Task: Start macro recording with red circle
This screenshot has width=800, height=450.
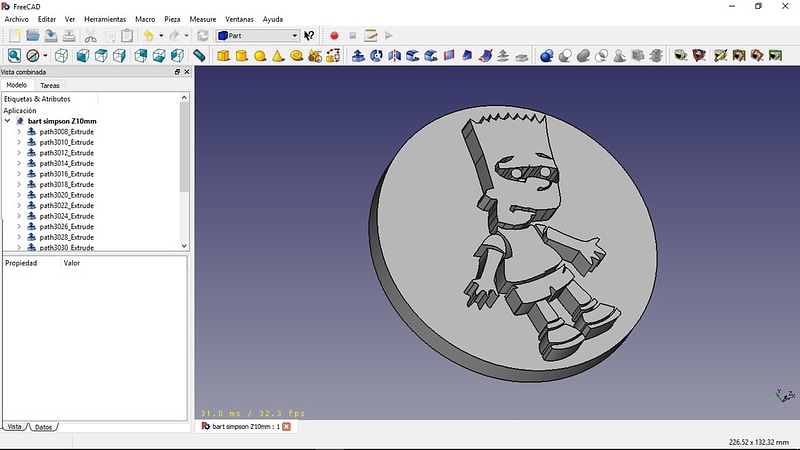Action: pyautogui.click(x=334, y=36)
